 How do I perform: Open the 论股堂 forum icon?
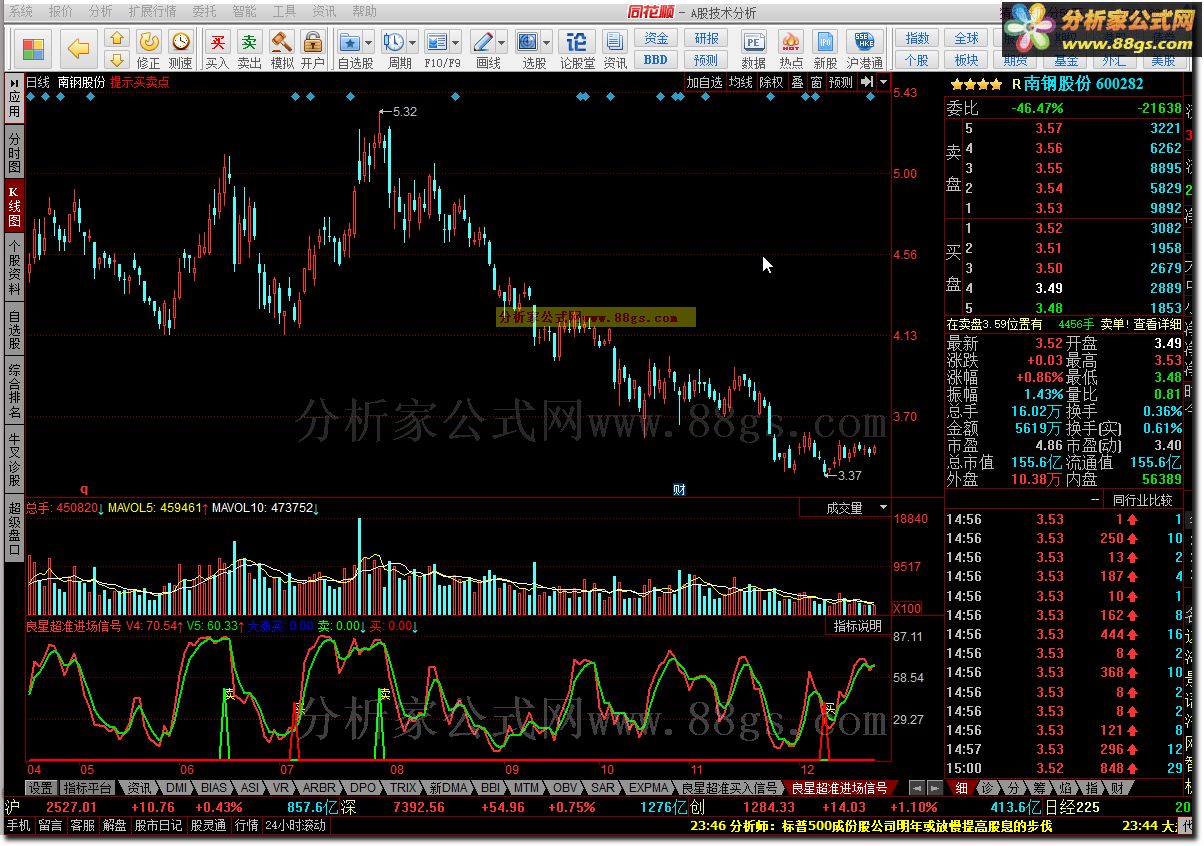pyautogui.click(x=577, y=49)
